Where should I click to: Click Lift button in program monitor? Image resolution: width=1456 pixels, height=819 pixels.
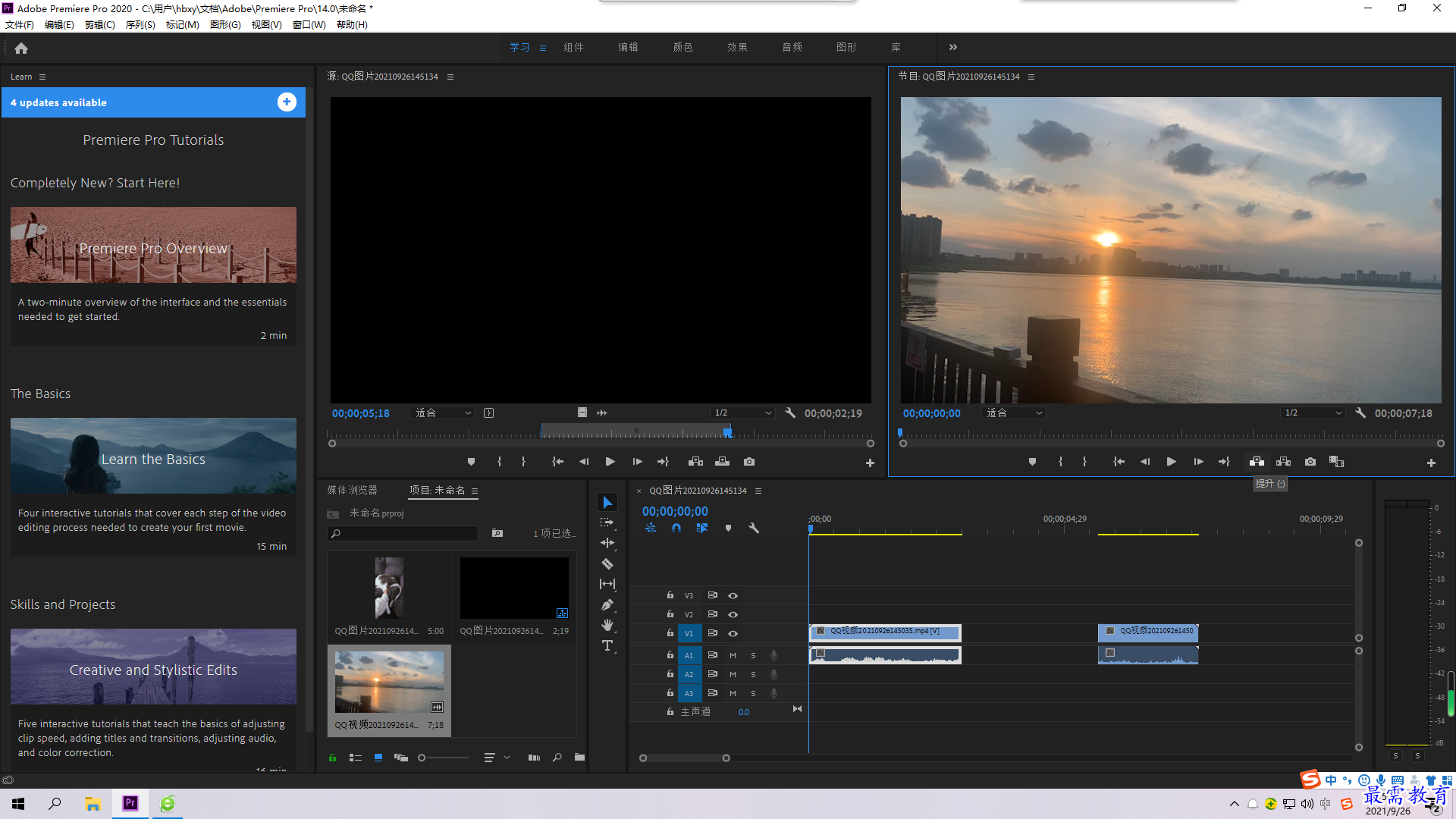[x=1257, y=462]
